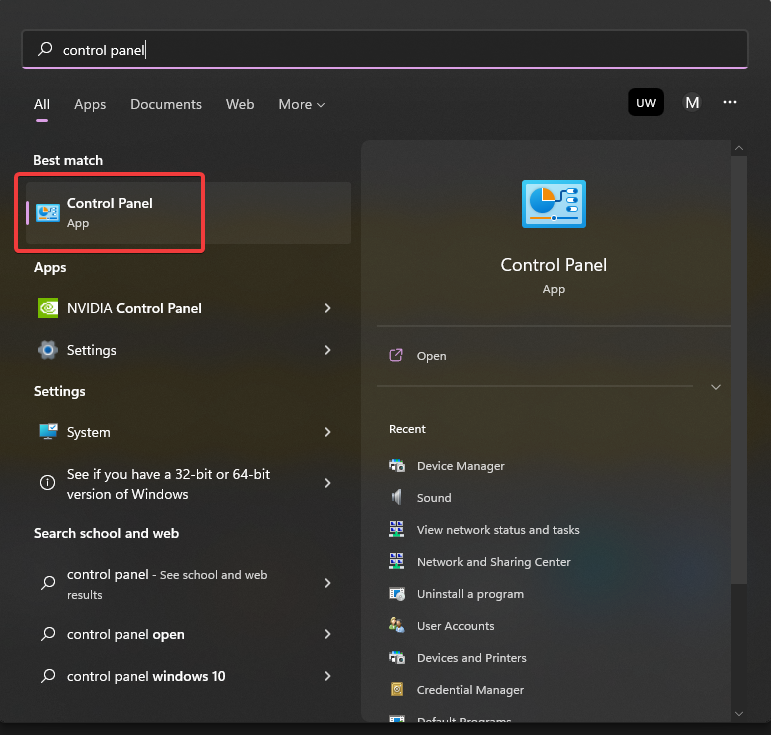Select the All search tab
The height and width of the screenshot is (735, 771).
(42, 104)
